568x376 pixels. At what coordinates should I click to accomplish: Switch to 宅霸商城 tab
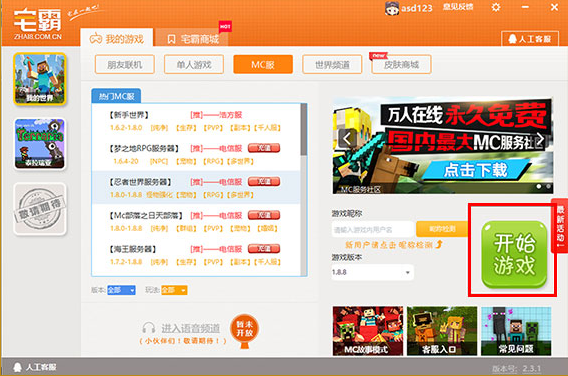[x=193, y=38]
